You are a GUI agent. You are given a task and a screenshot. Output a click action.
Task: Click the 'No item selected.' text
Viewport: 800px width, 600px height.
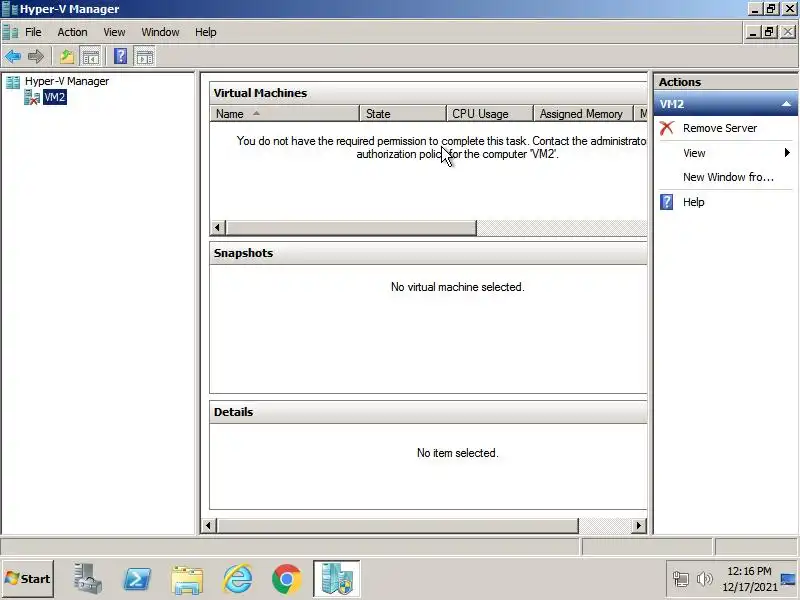tap(458, 453)
